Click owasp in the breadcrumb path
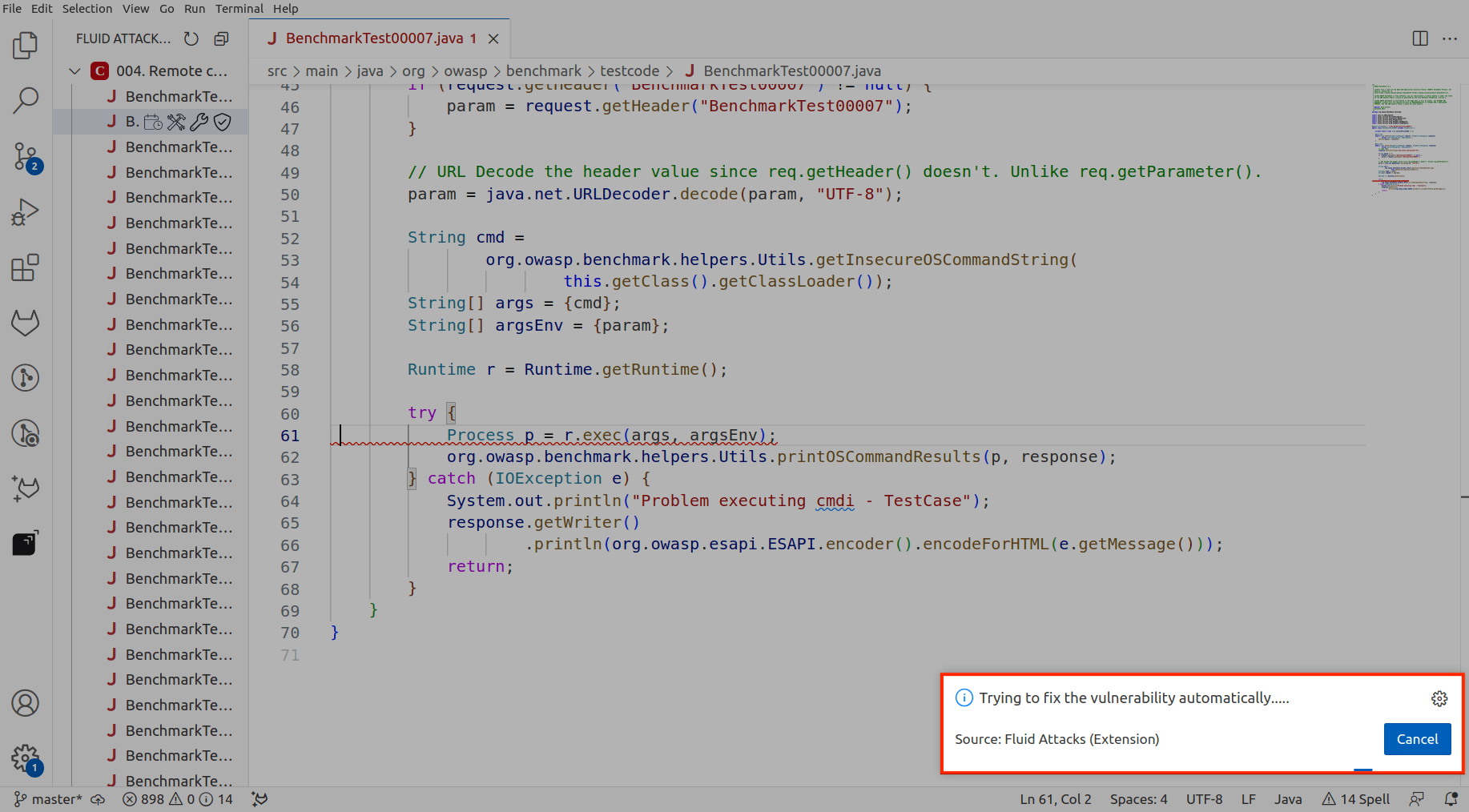 click(465, 71)
